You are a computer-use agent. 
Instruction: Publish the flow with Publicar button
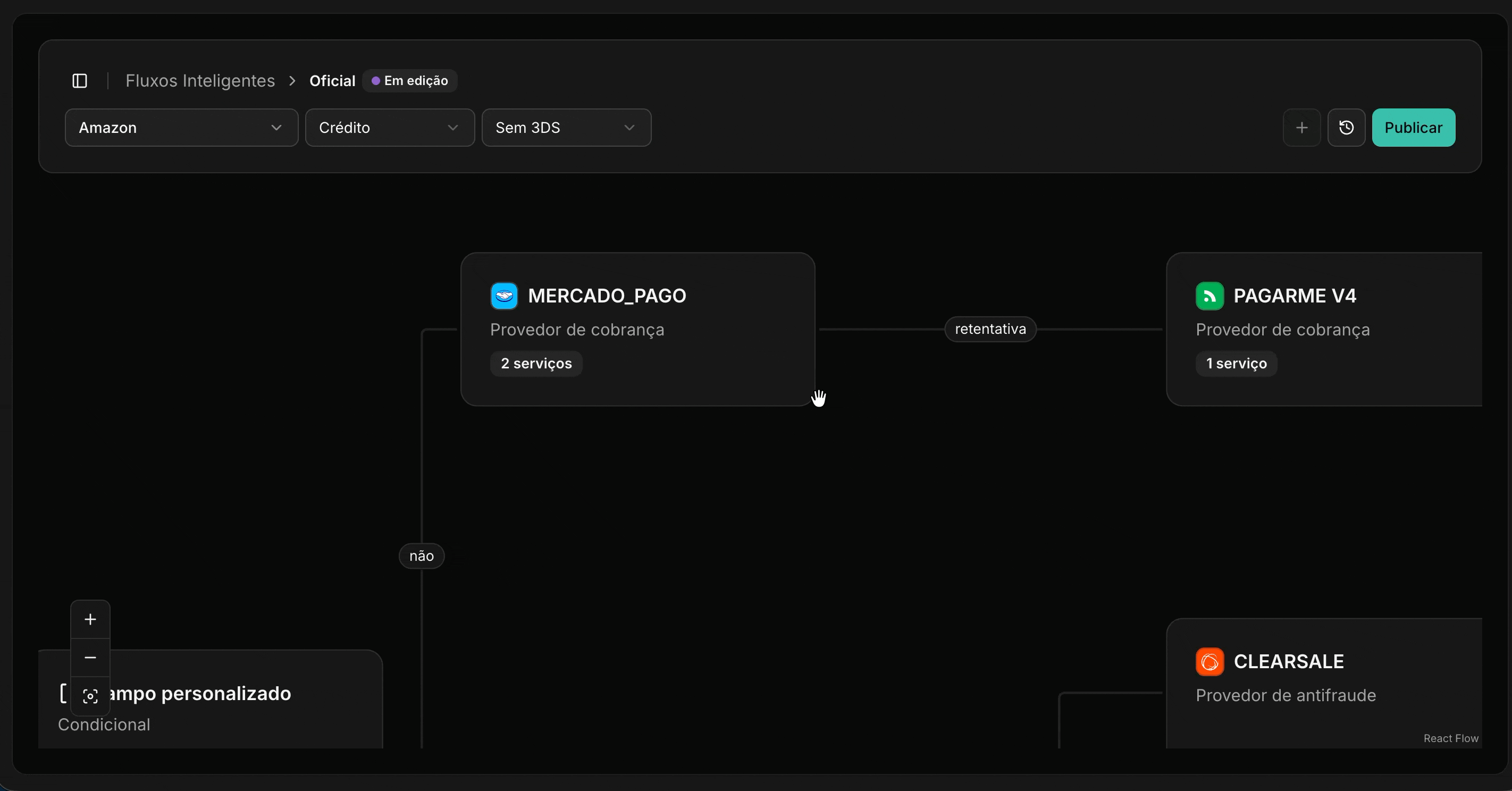click(1414, 128)
